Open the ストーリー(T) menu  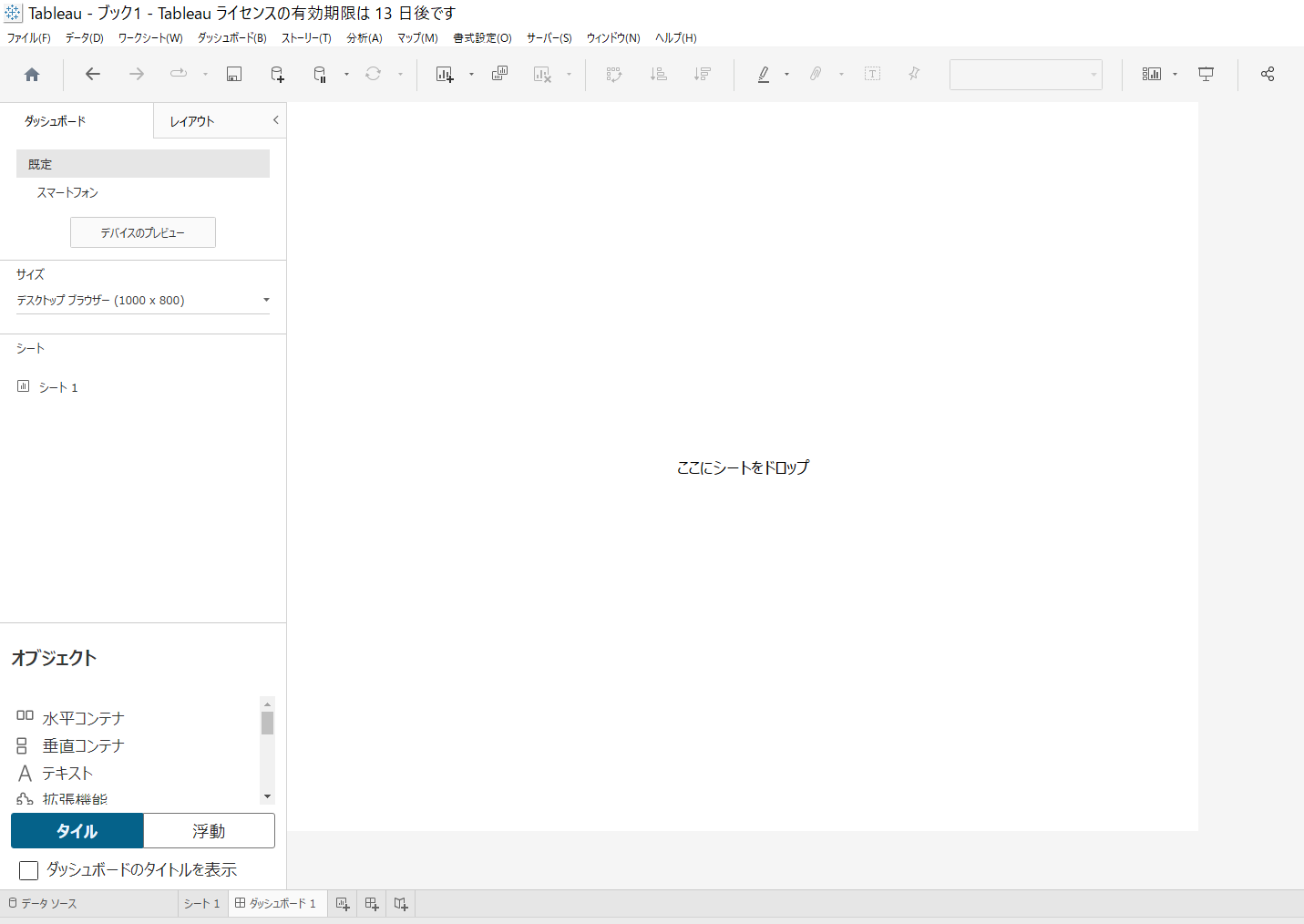[306, 38]
